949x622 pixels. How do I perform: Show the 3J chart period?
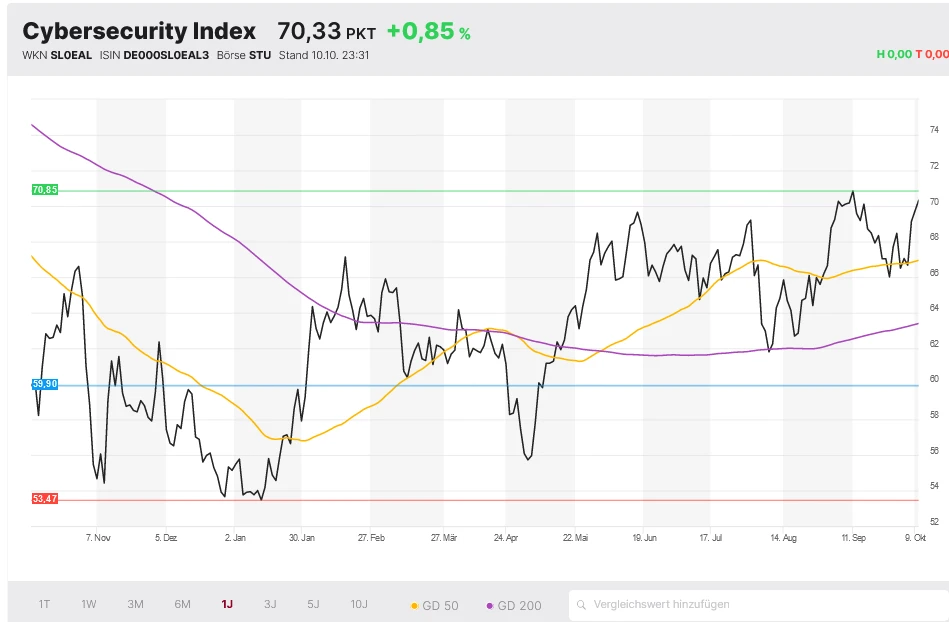270,604
